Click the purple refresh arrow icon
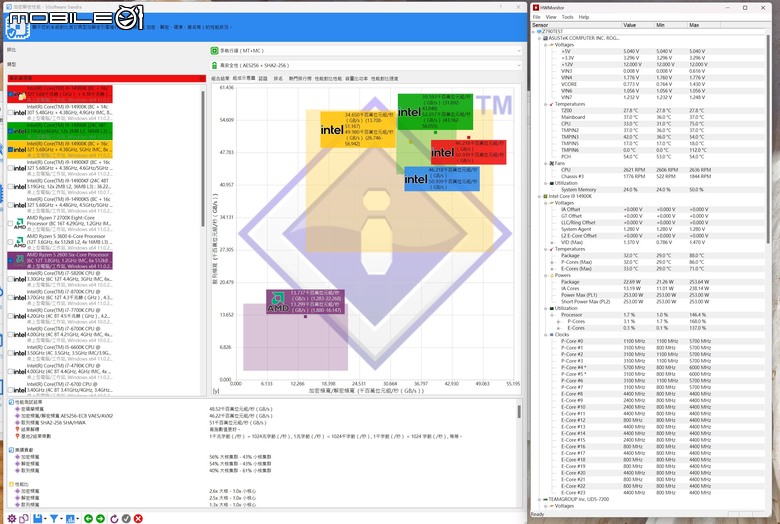Viewport: 780px width, 524px height. [114, 519]
